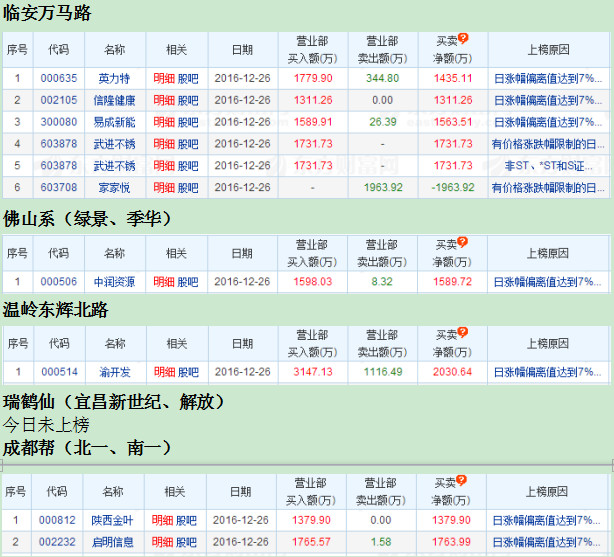Open the 上榜原因 link in 启明信息 row

[x=546, y=543]
